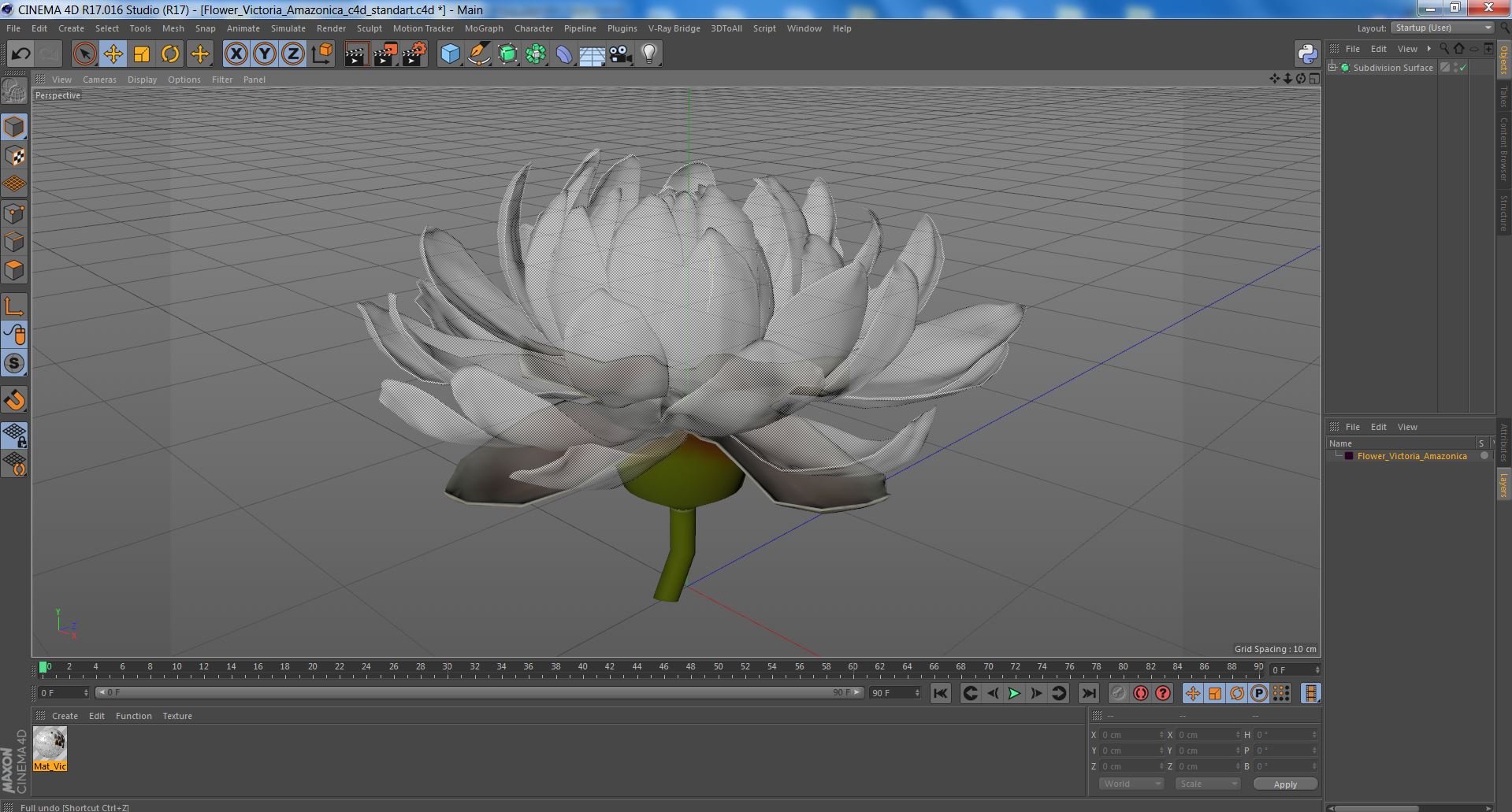Open viewport Display menu
This screenshot has height=812, width=1512.
[142, 80]
